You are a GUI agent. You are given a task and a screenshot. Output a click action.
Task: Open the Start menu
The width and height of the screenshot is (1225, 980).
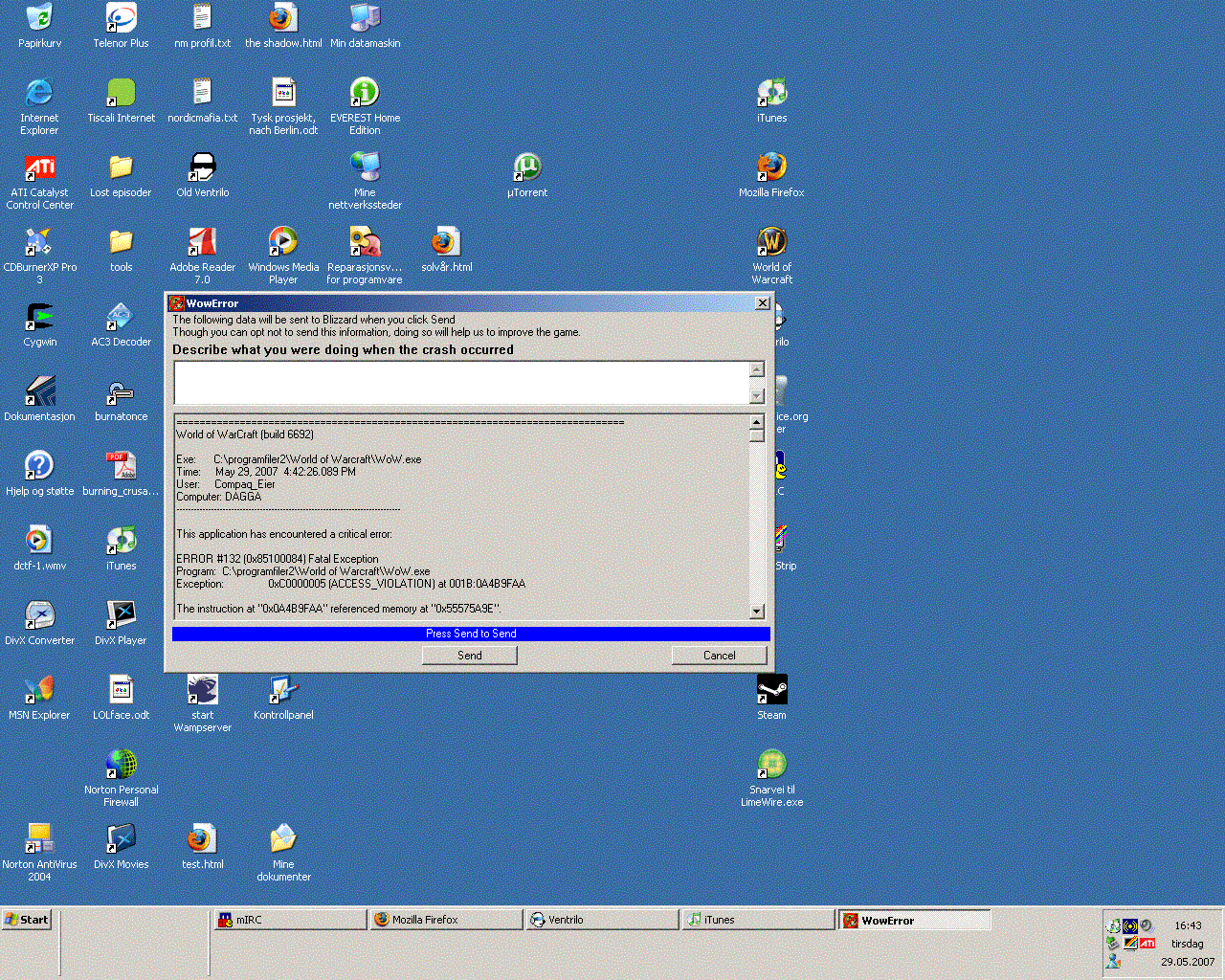tap(26, 920)
